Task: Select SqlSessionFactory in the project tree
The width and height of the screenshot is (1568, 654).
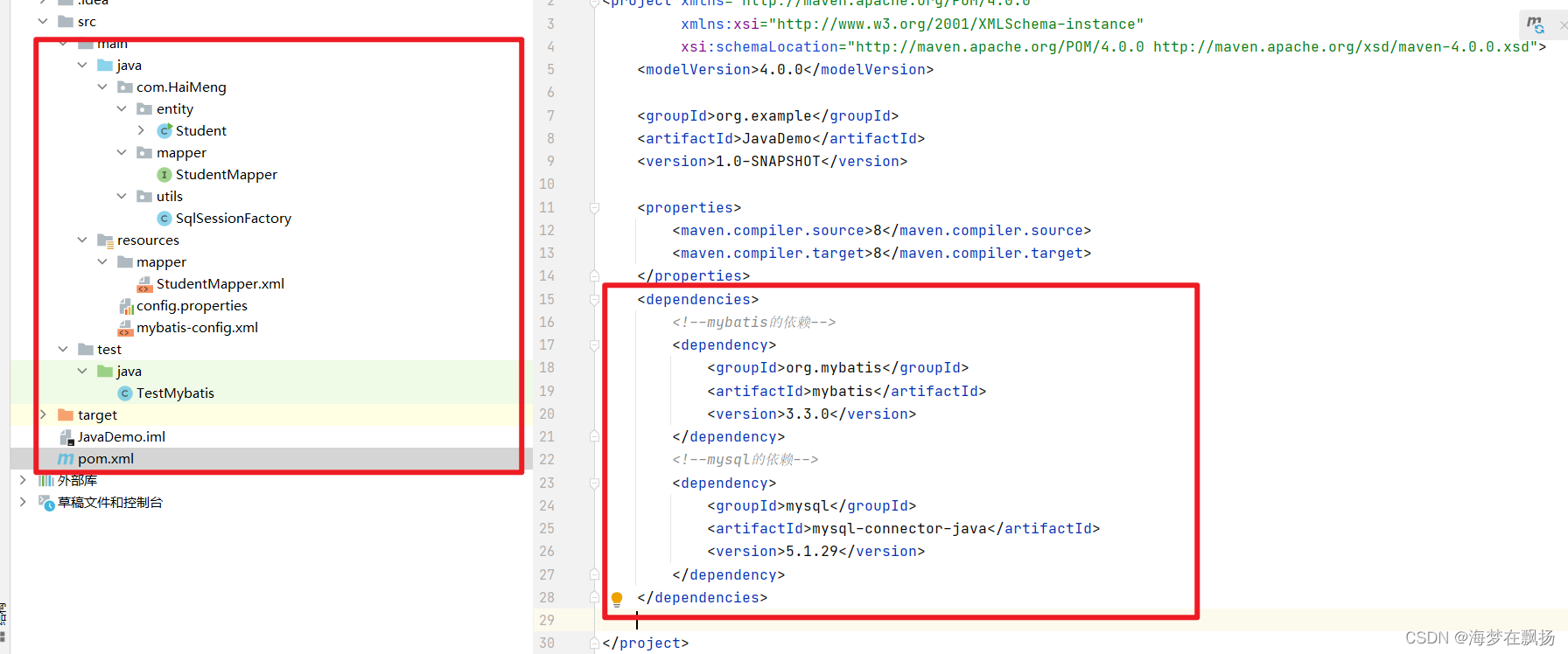Action: point(234,219)
